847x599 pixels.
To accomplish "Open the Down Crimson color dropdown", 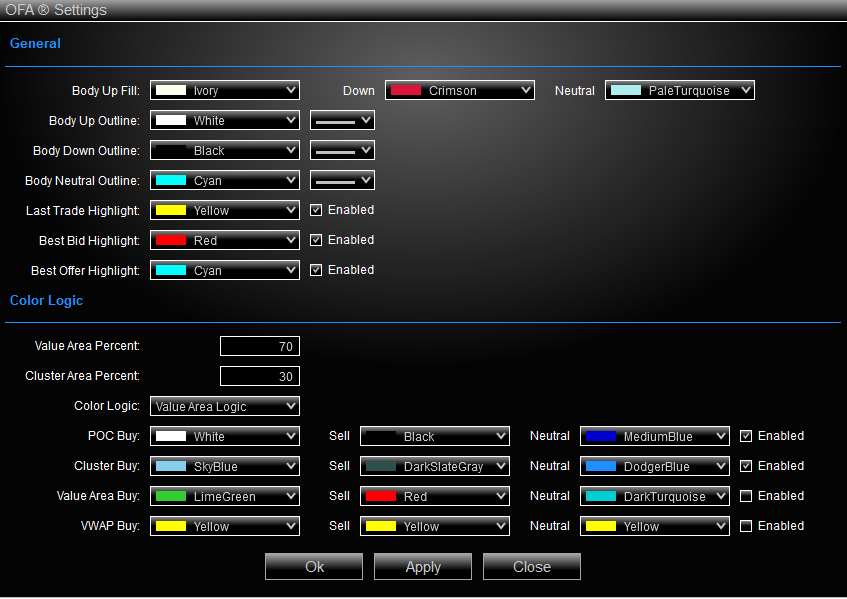I will pyautogui.click(x=460, y=90).
